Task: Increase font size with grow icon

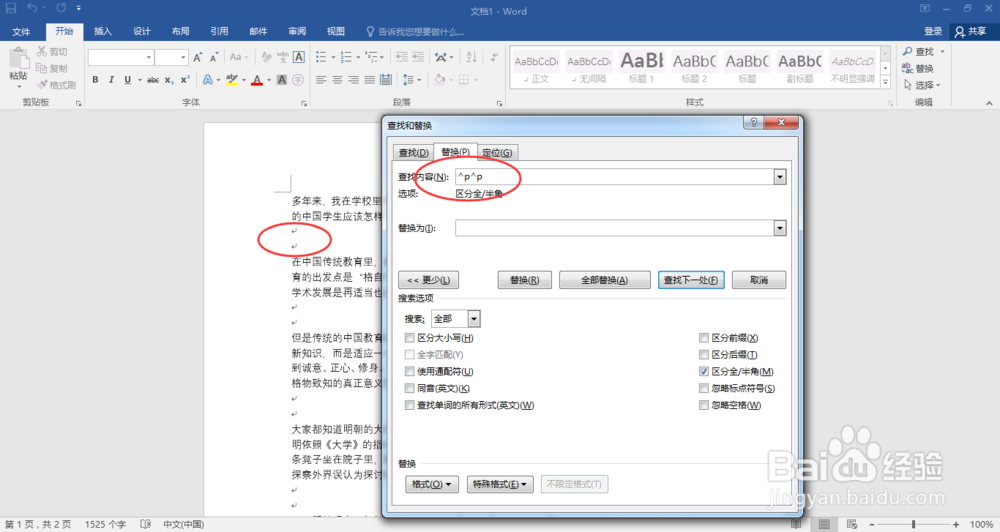Action: pyautogui.click(x=198, y=57)
